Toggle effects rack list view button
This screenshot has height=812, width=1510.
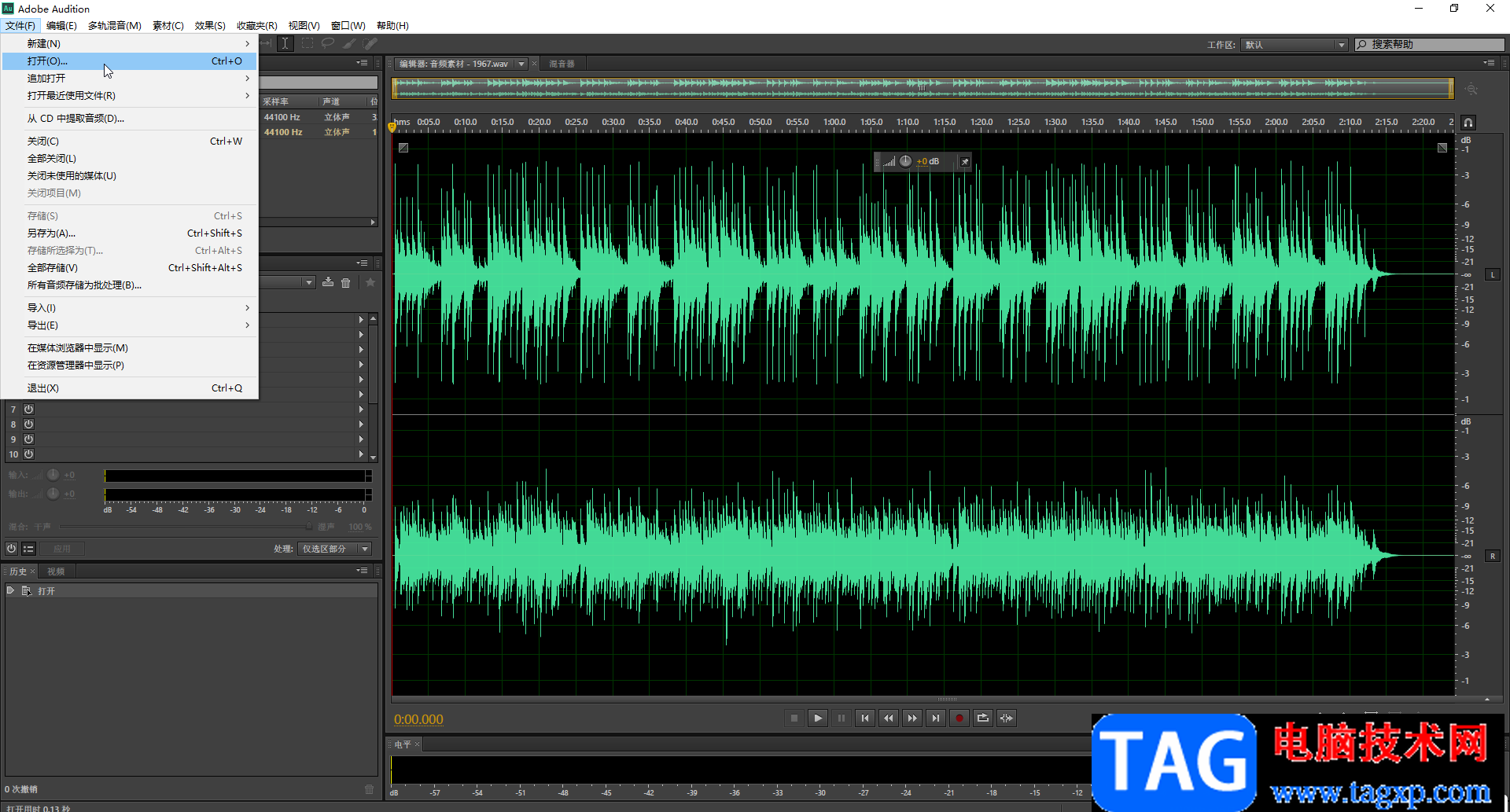point(28,549)
